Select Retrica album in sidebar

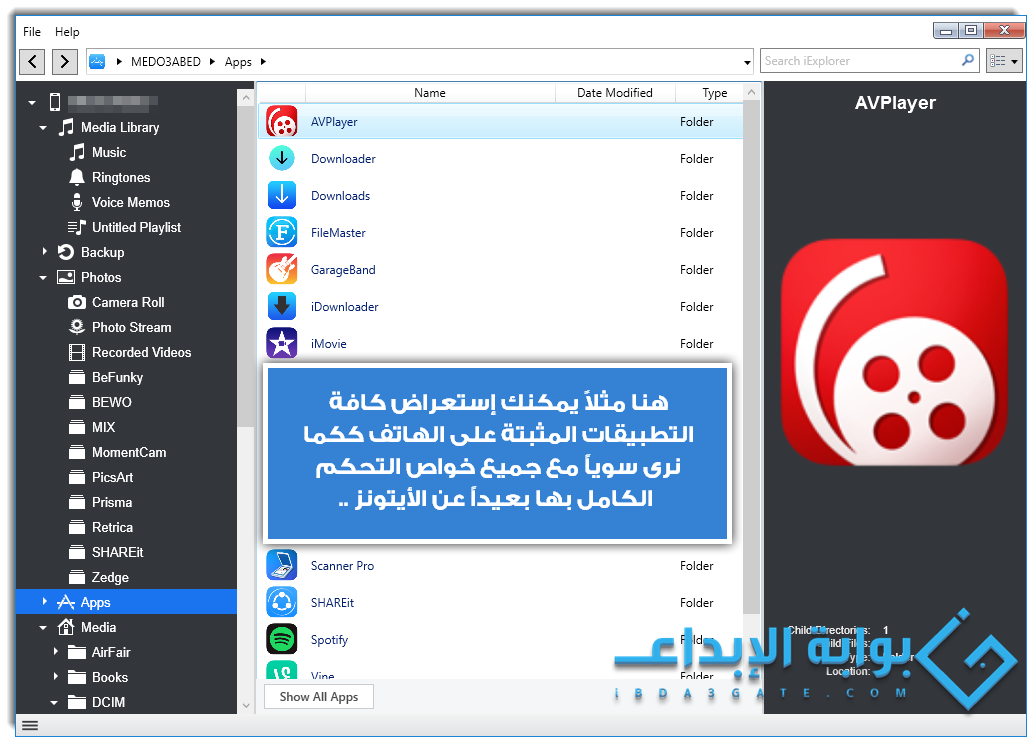click(x=112, y=527)
